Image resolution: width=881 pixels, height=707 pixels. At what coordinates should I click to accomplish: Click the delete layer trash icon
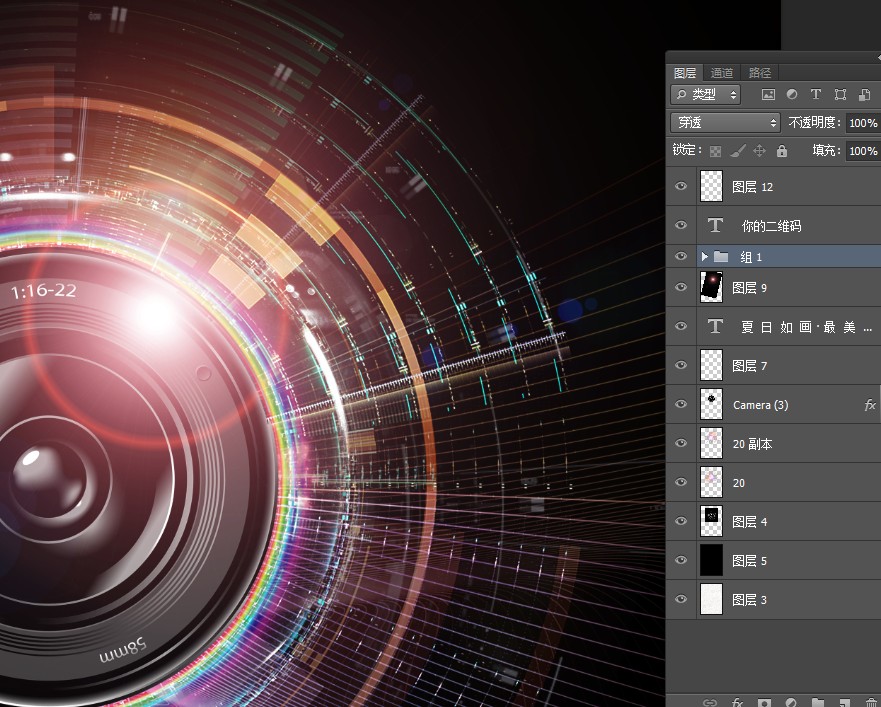coord(871,702)
